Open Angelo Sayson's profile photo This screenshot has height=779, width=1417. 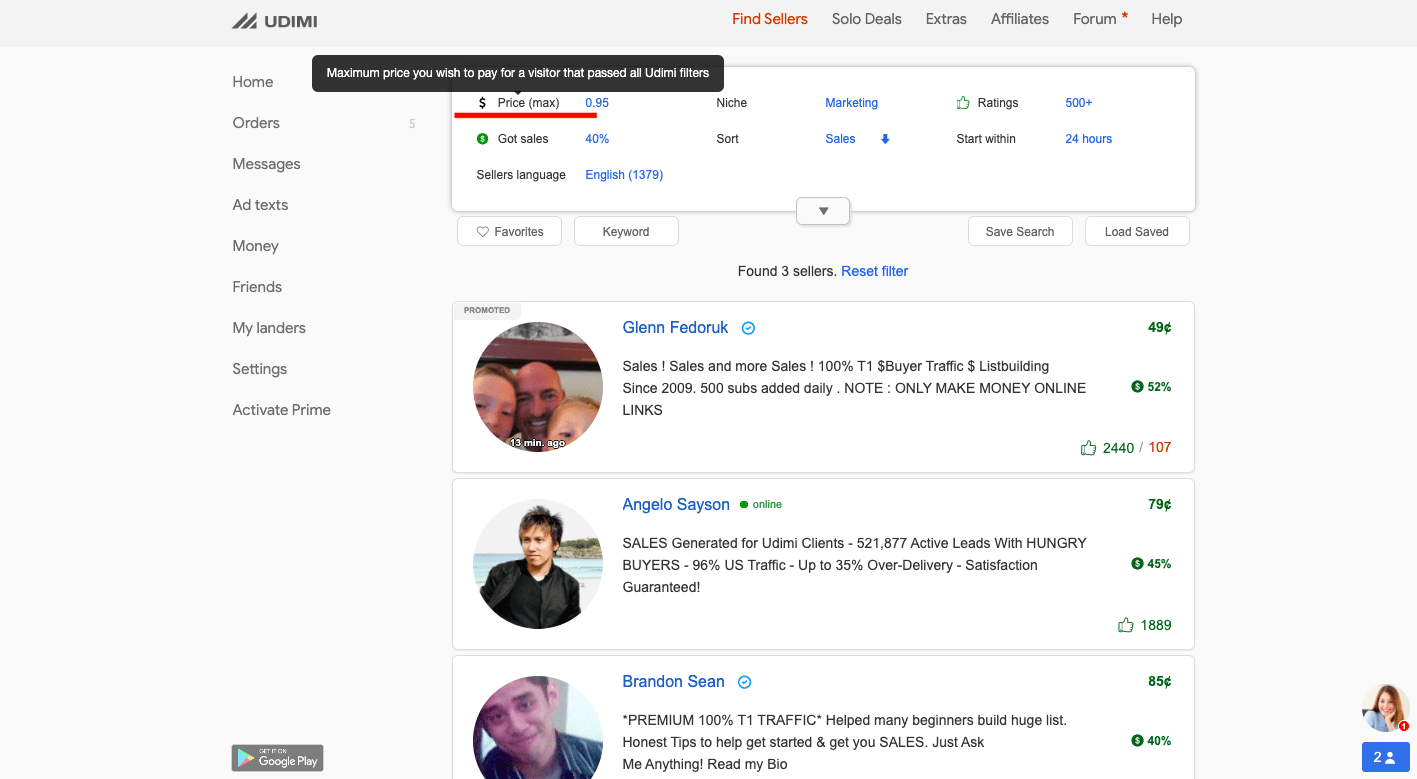538,564
